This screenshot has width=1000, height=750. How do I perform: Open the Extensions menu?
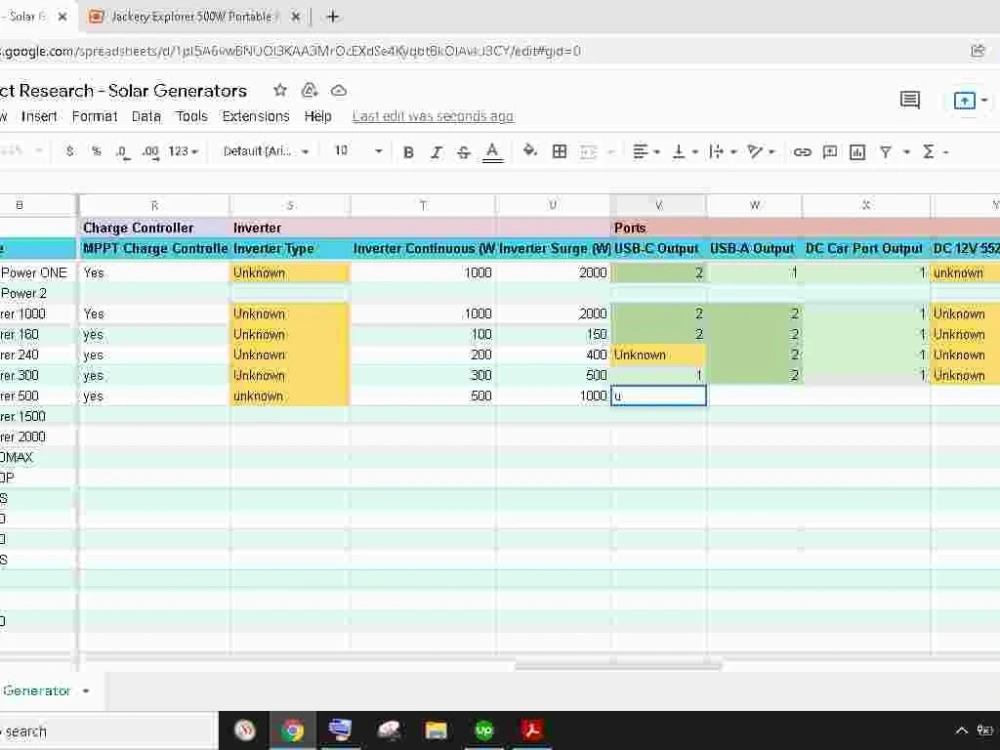(256, 116)
